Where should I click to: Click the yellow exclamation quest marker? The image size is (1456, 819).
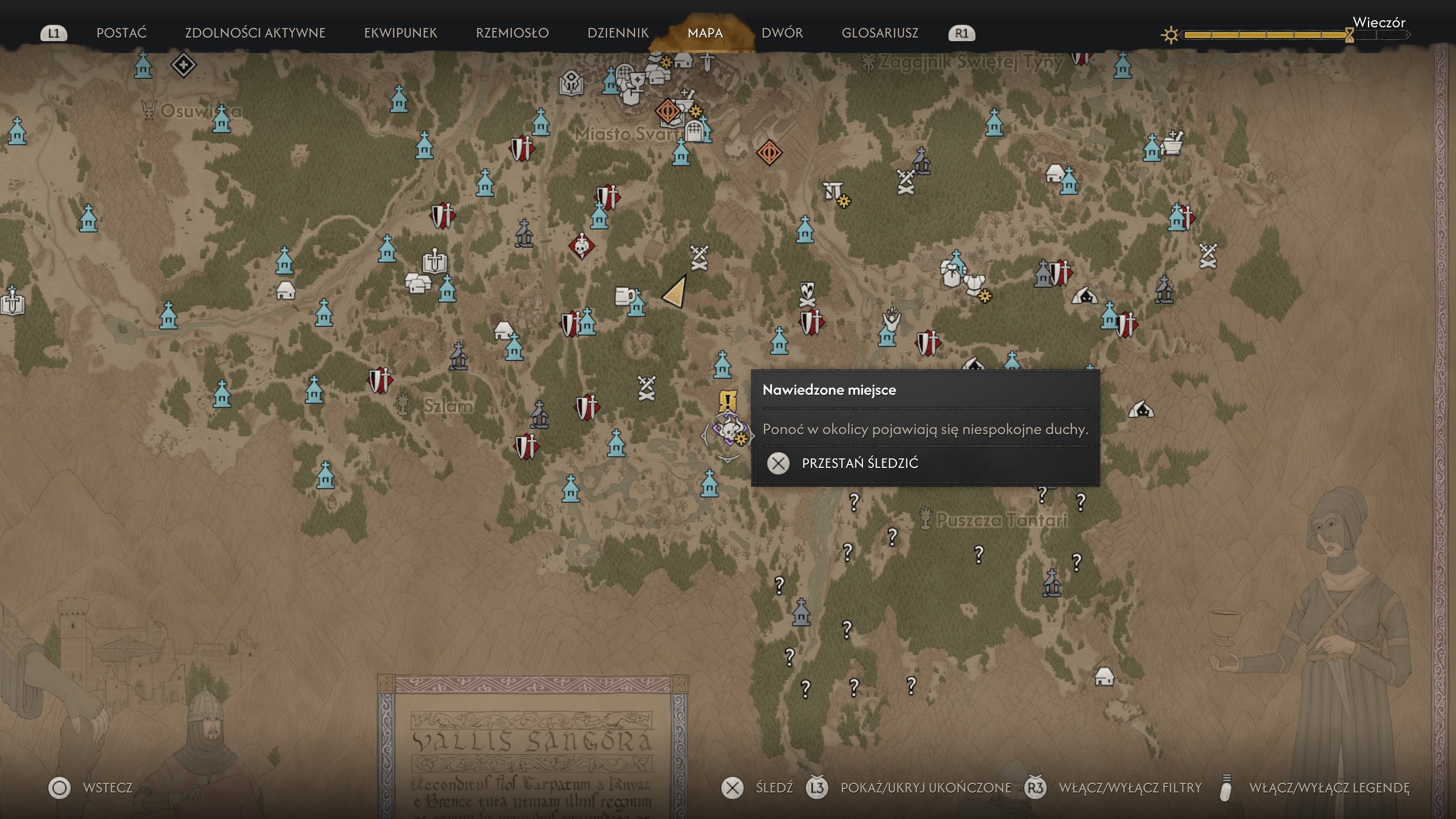[x=728, y=400]
